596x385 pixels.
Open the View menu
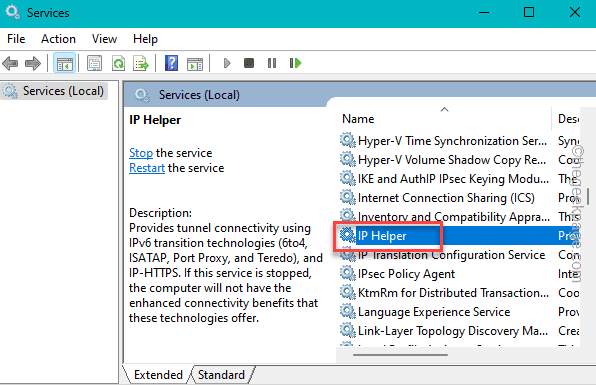coord(104,39)
